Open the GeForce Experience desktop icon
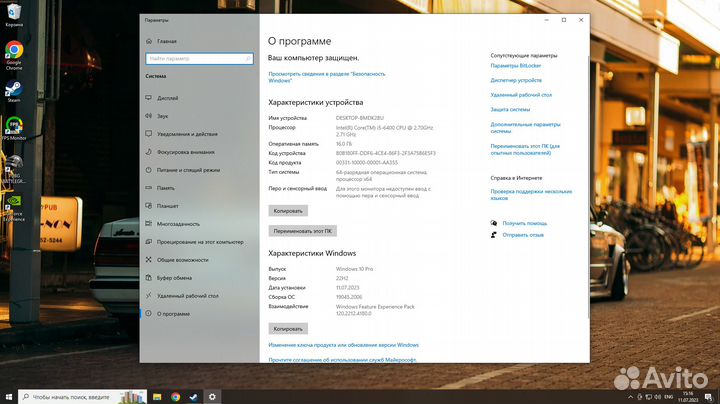720x404 pixels. click(14, 208)
